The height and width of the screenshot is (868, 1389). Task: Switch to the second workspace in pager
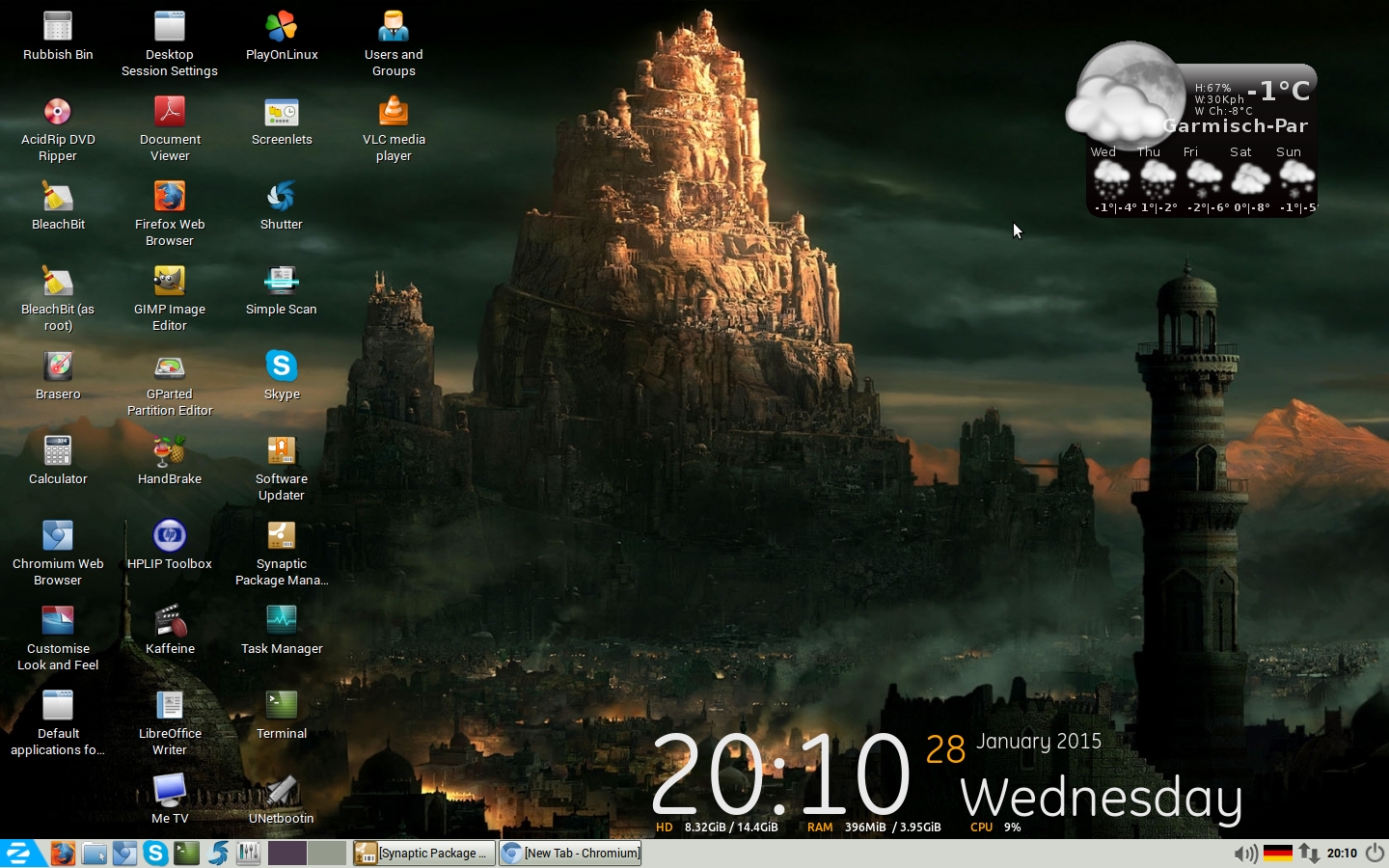(327, 854)
